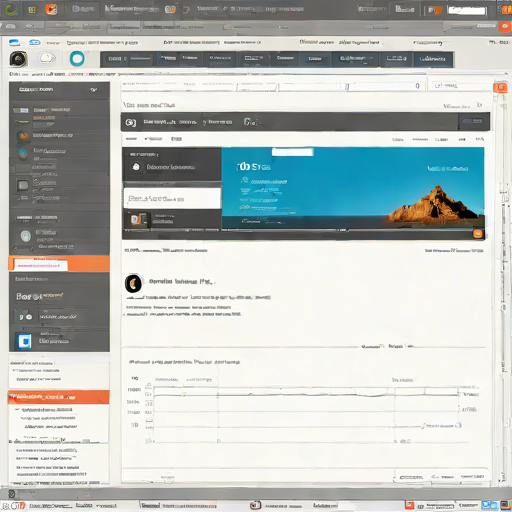
Task: Click the orange square button beside search field
Action: (500, 87)
